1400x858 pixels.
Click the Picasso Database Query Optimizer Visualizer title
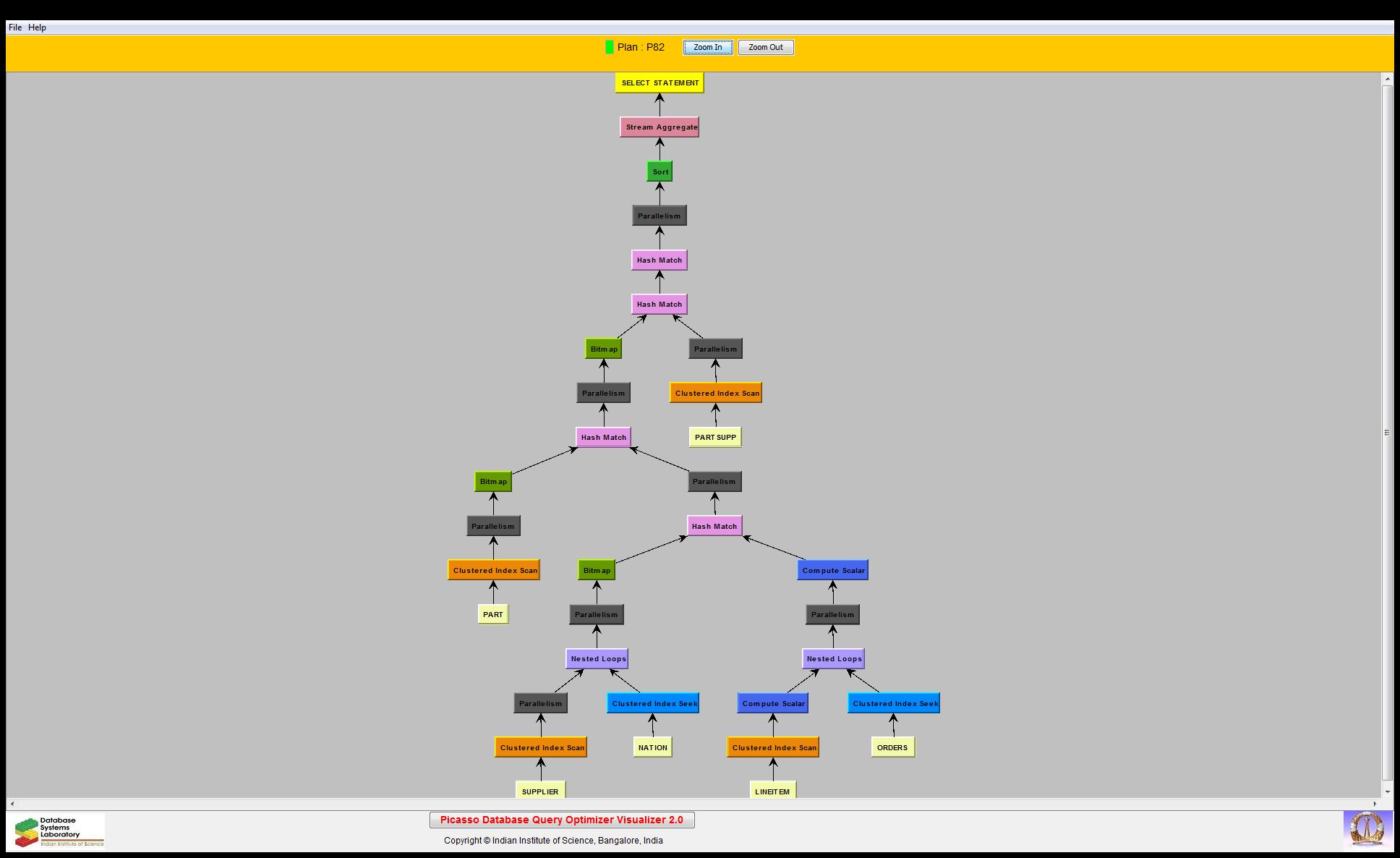pos(562,820)
